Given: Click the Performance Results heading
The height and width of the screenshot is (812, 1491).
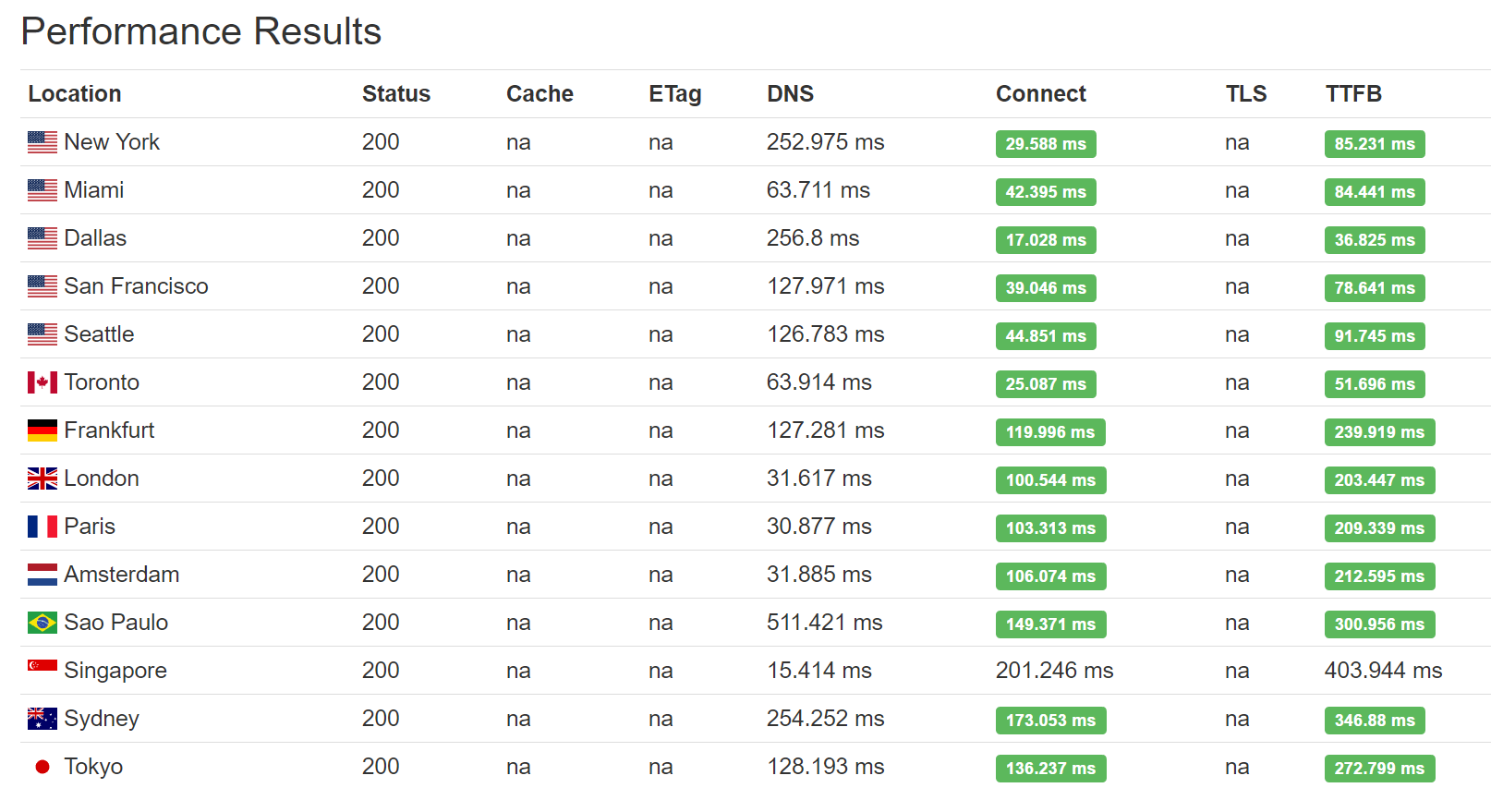Looking at the screenshot, I should [201, 31].
